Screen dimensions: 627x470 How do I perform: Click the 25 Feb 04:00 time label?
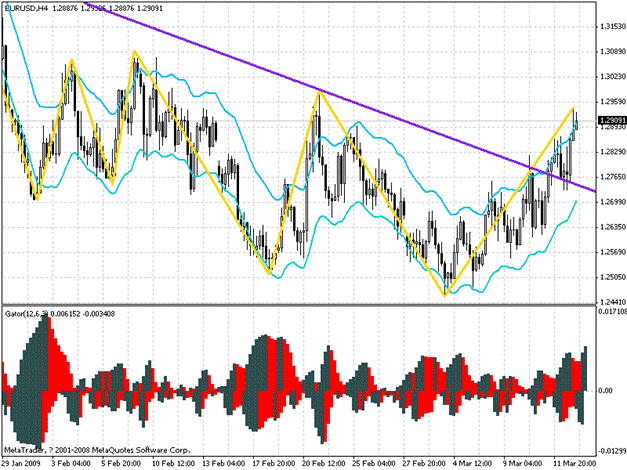(375, 463)
